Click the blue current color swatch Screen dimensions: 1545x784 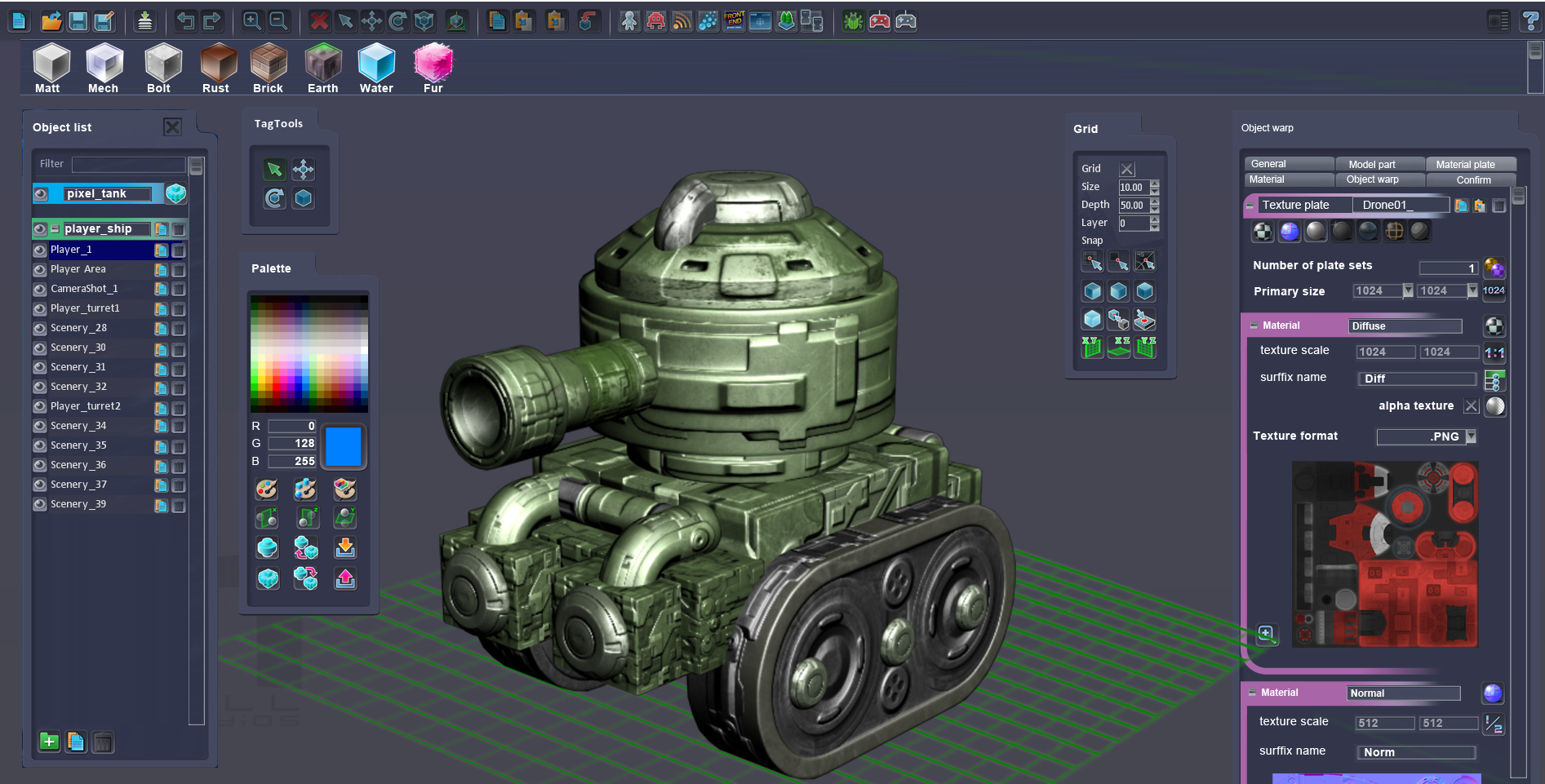click(344, 446)
